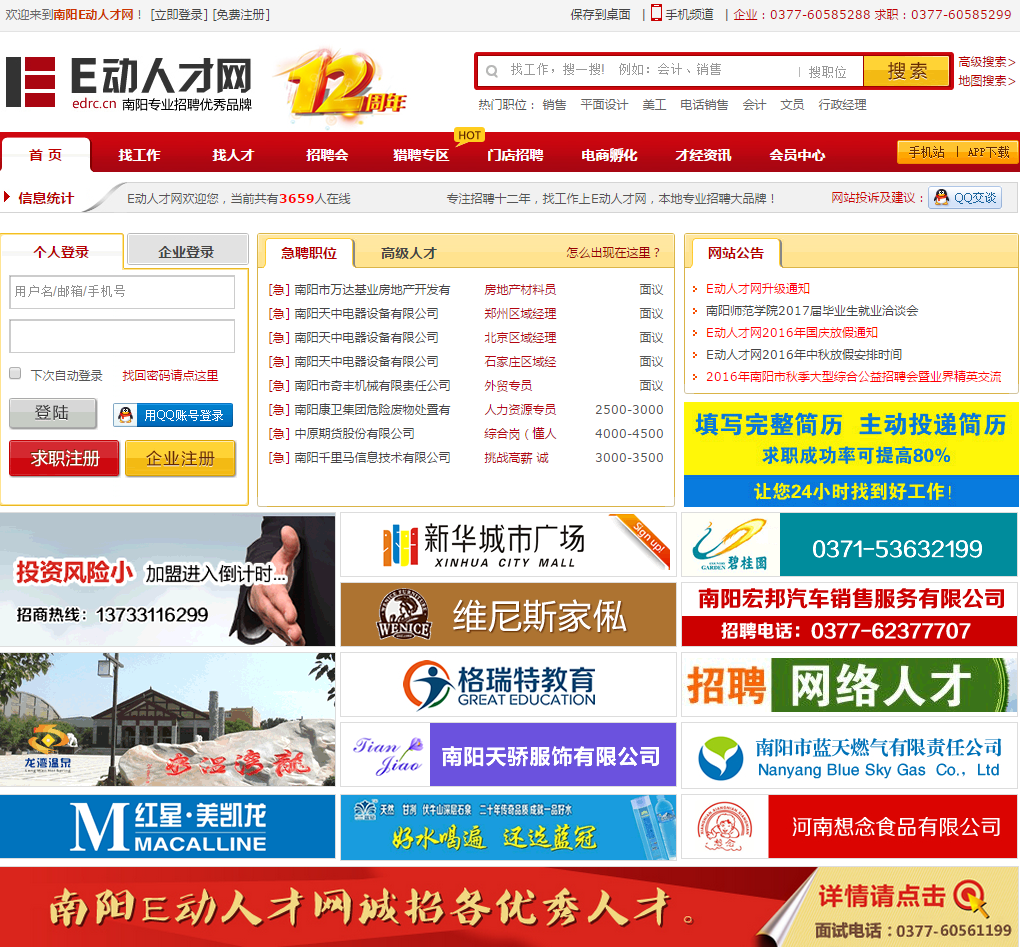The image size is (1020, 947).
Task: Open the 地图搜索 link
Action: pos(986,81)
